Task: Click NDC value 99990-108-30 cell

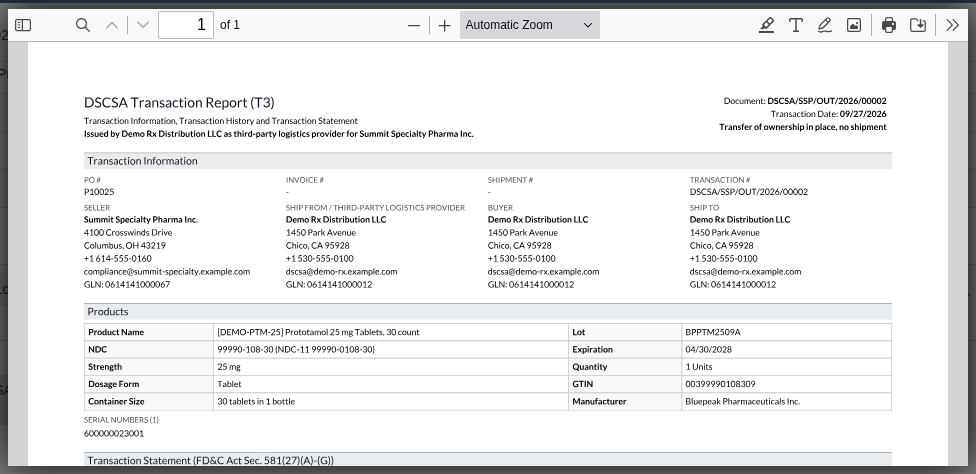Action: 390,350
